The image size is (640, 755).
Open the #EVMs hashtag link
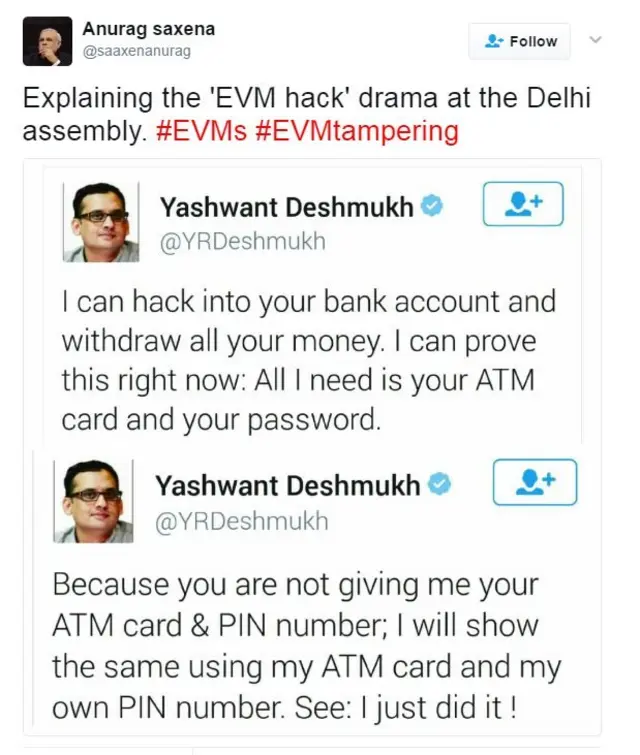click(x=201, y=131)
